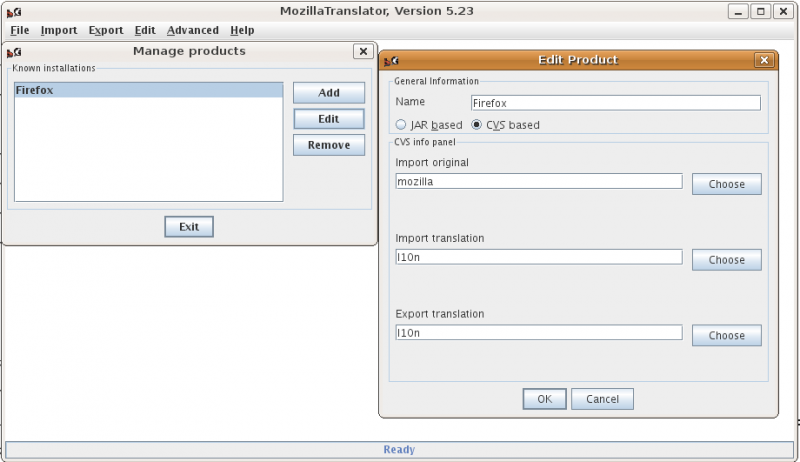
Task: Choose folder for Import translation
Action: click(x=727, y=260)
